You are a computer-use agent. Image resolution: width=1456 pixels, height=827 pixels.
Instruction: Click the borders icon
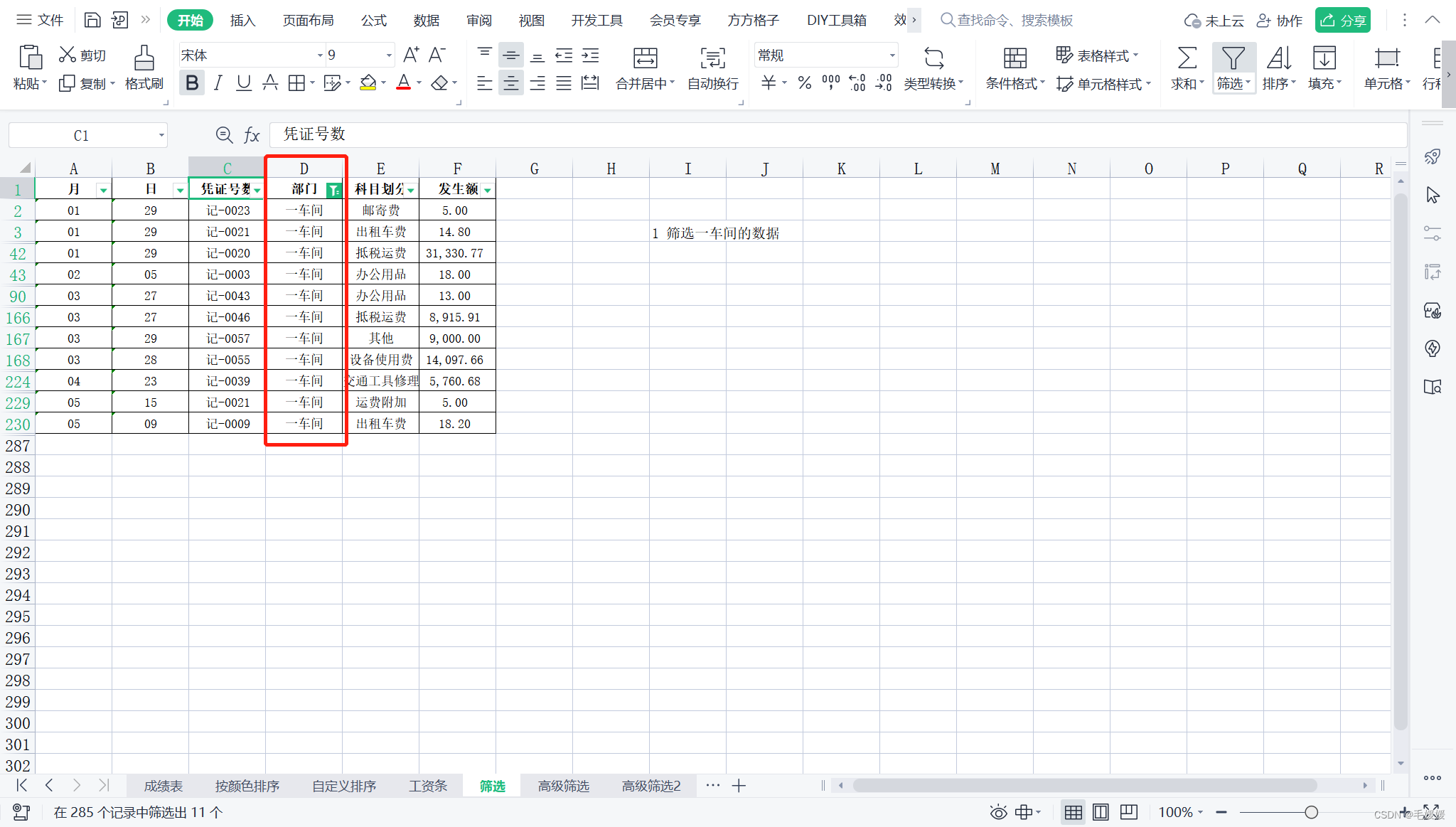pos(296,83)
